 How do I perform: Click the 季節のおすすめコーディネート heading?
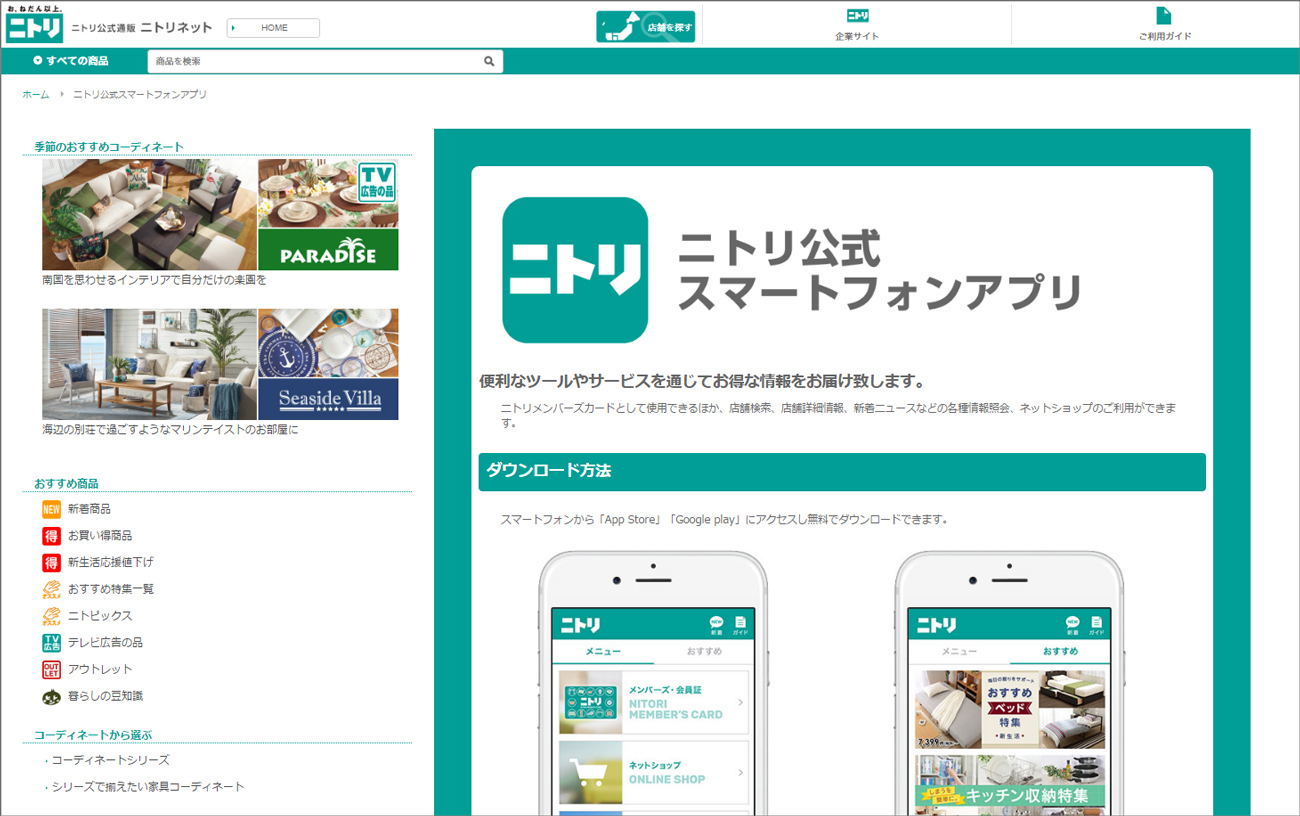pyautogui.click(x=109, y=147)
